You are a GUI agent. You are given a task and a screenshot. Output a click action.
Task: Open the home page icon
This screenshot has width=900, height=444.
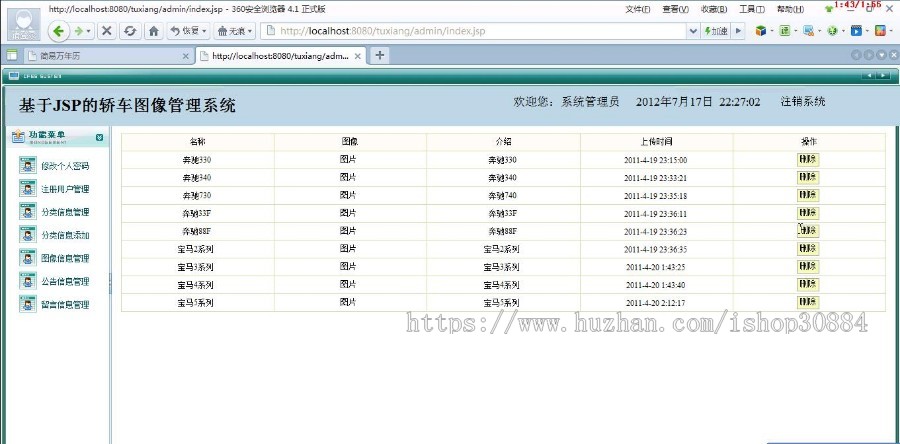[154, 31]
